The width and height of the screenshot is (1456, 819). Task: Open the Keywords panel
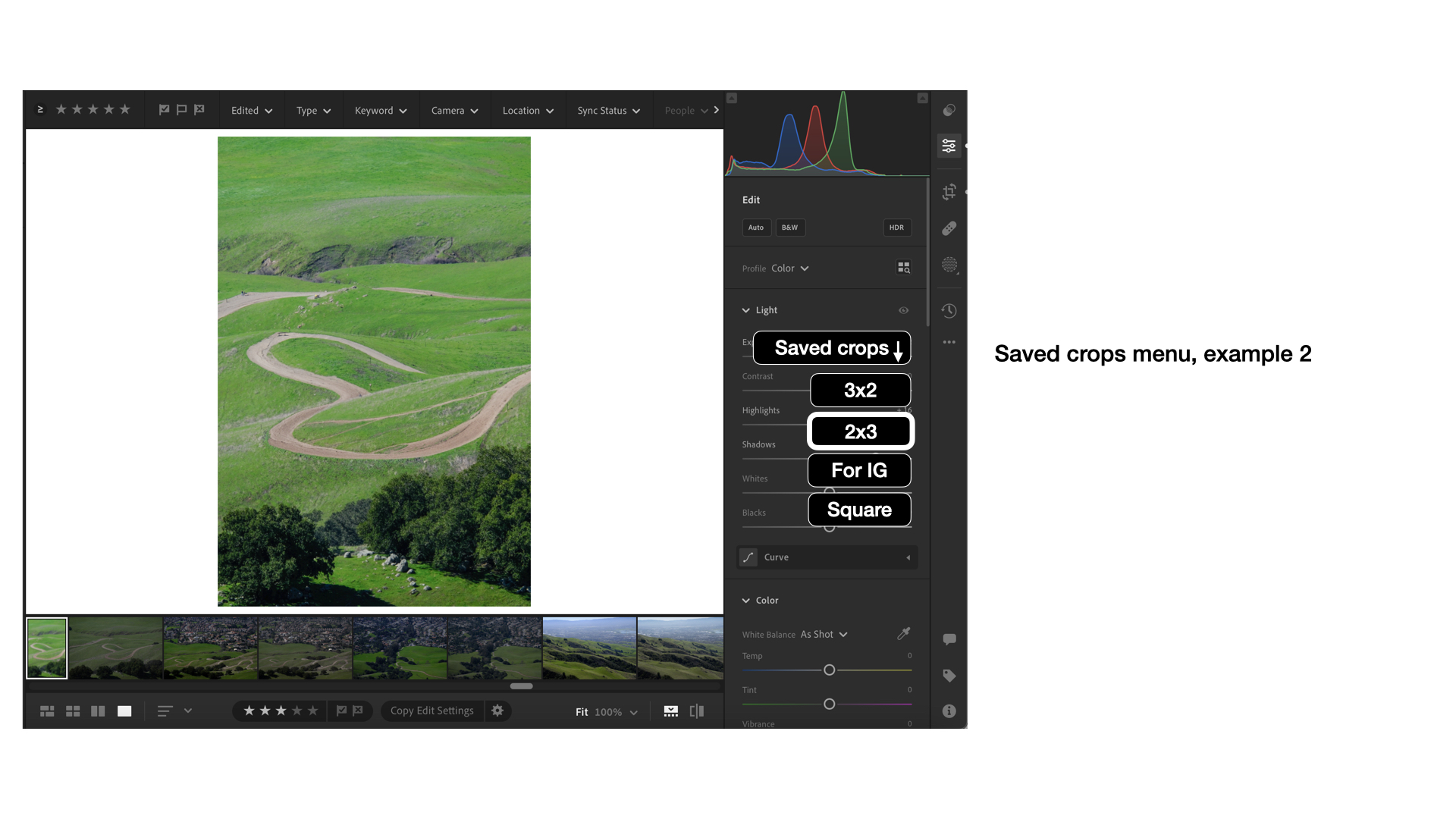pyautogui.click(x=949, y=675)
